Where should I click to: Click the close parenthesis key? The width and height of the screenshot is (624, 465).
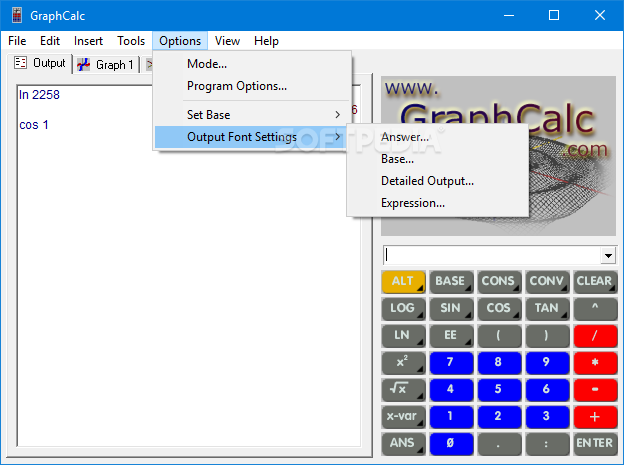pos(547,336)
